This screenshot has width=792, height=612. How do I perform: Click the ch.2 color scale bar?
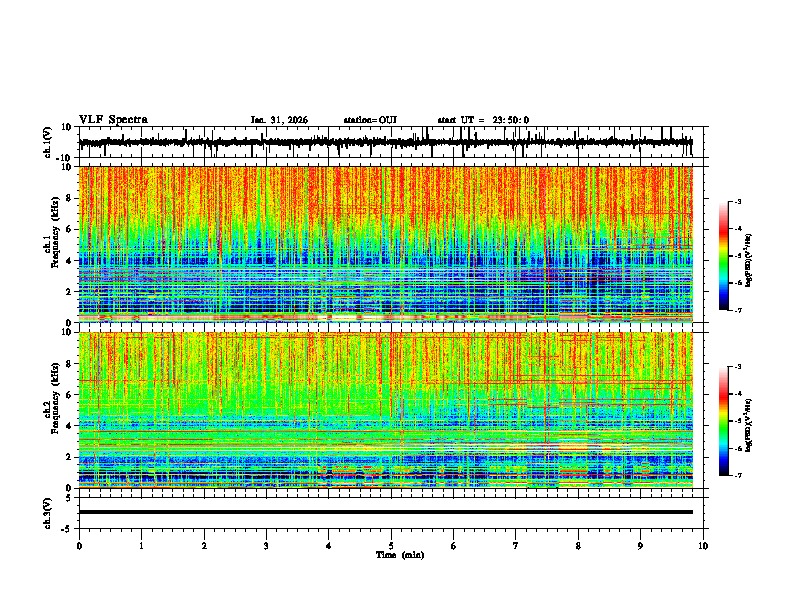(724, 421)
